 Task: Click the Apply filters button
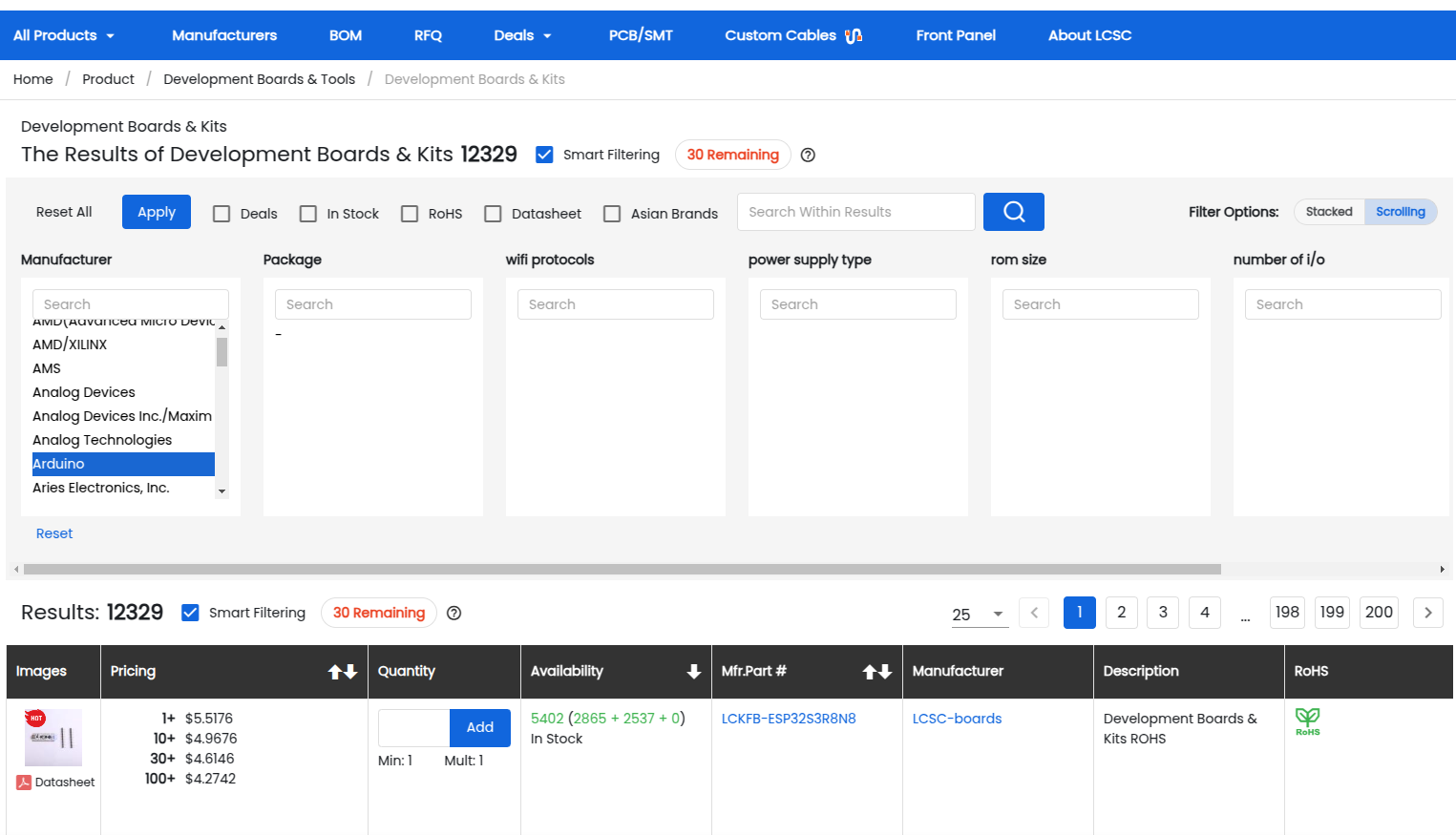tap(157, 212)
